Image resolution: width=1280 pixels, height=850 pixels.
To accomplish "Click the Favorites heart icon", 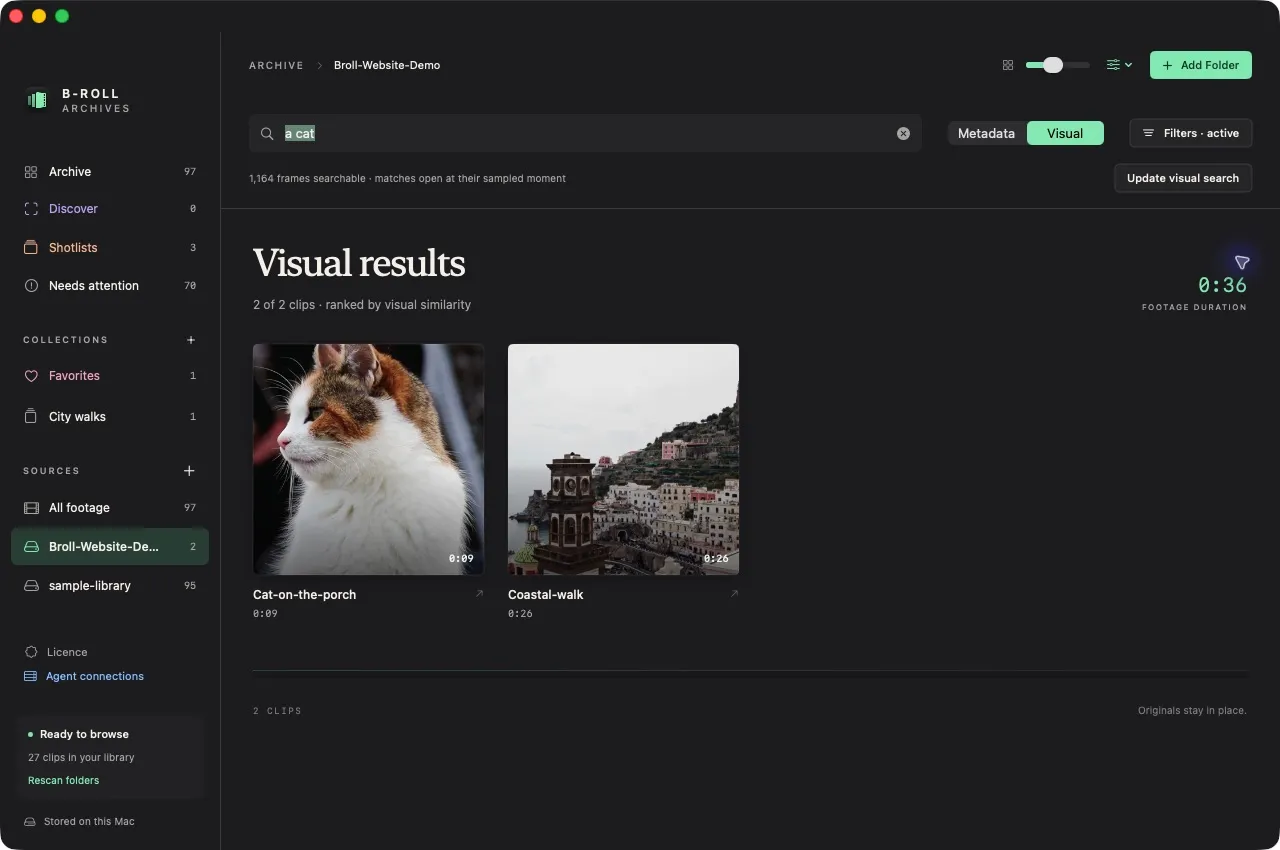I will [x=31, y=376].
